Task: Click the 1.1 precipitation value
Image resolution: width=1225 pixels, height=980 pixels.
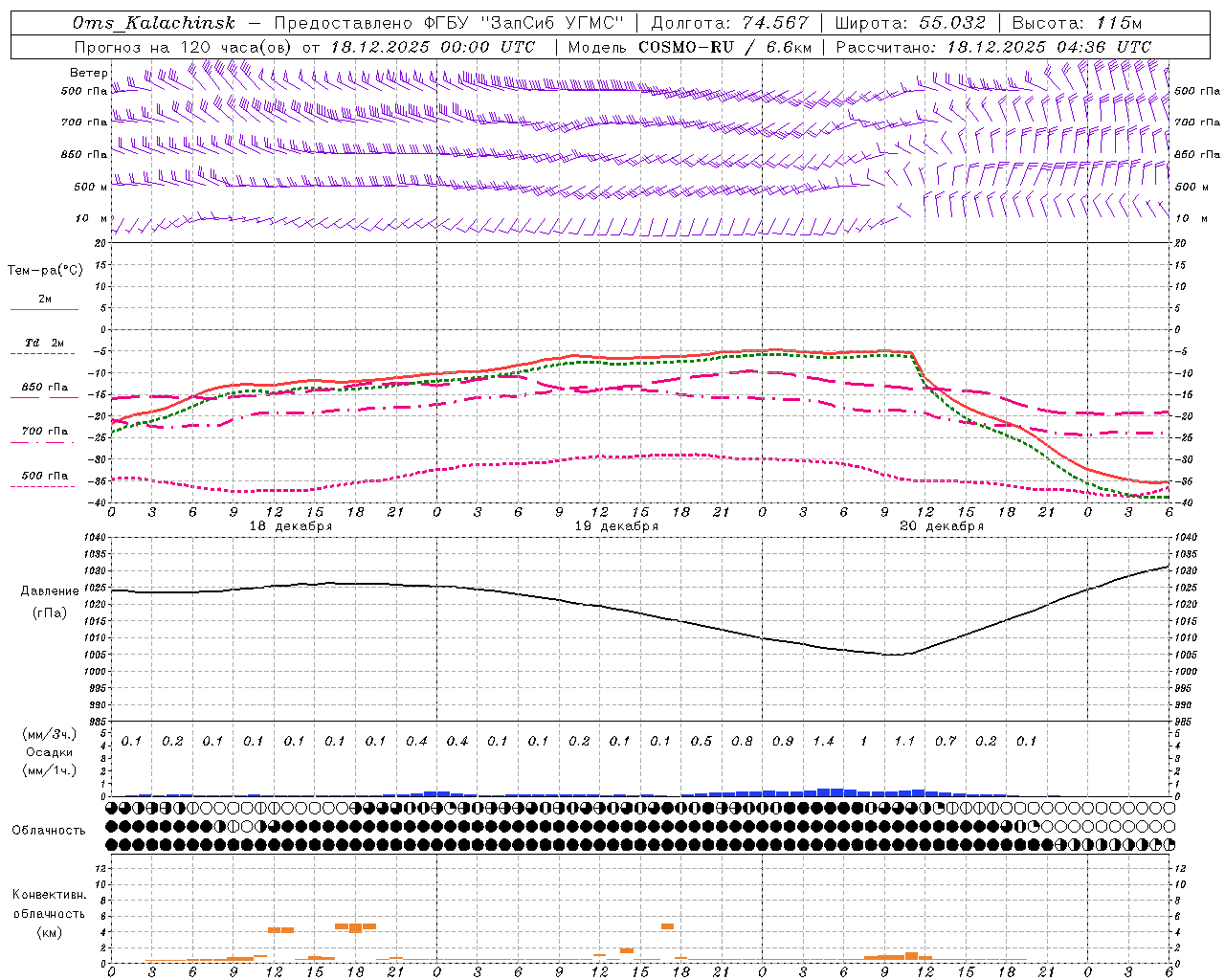Action: 904,741
